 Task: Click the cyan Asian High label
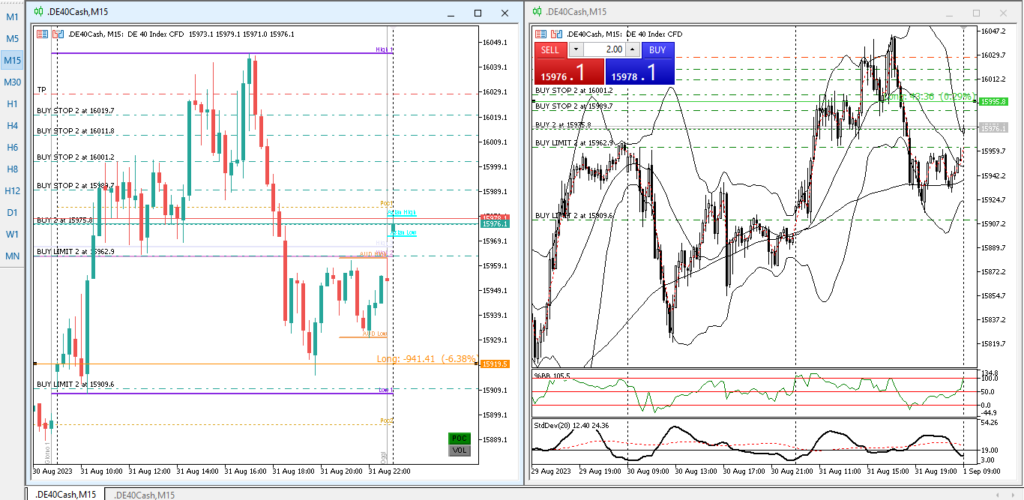(x=402, y=213)
